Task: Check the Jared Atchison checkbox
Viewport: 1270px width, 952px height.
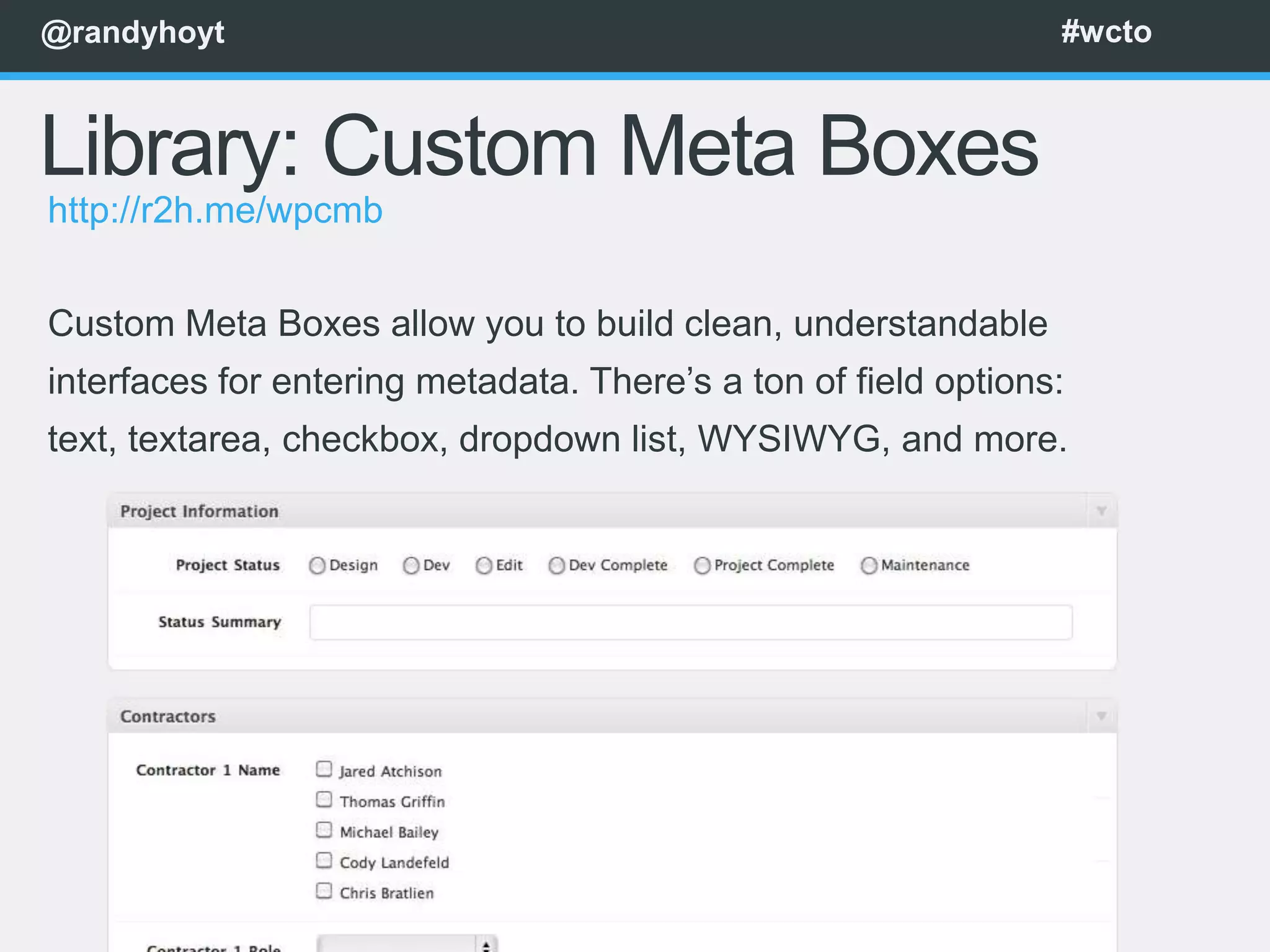Action: [324, 769]
